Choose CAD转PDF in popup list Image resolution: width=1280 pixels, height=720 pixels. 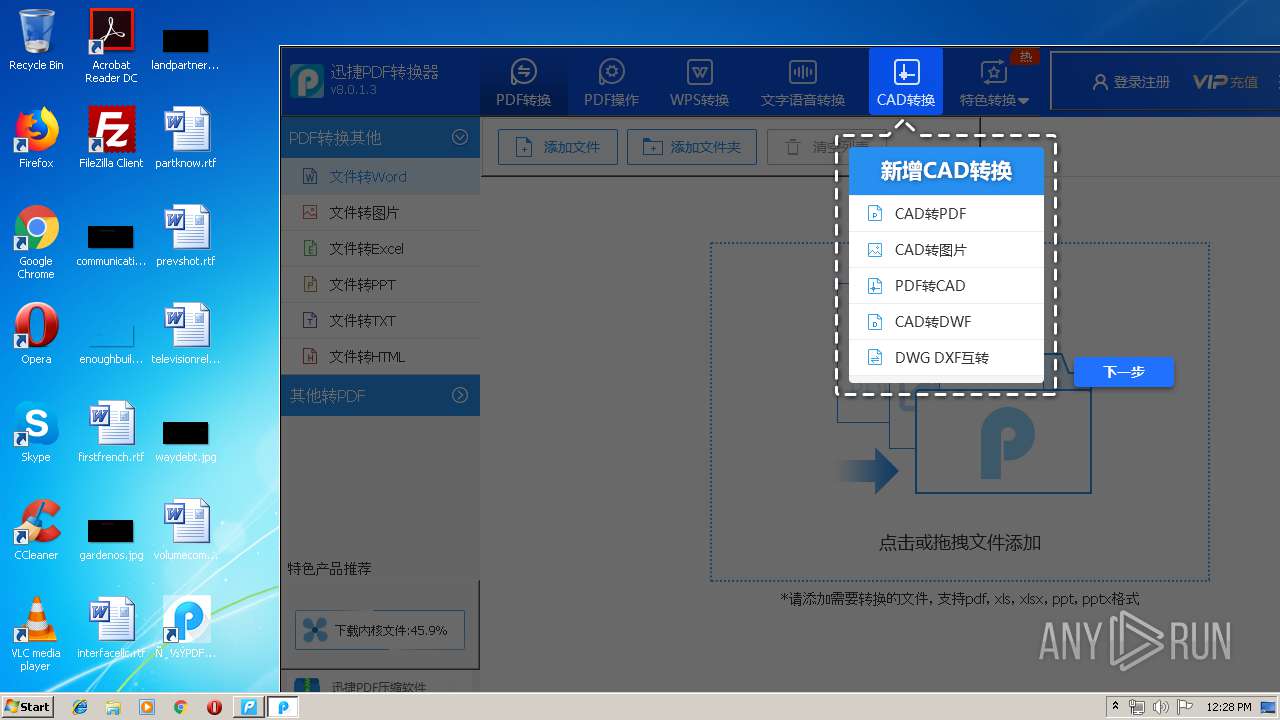click(x=946, y=213)
